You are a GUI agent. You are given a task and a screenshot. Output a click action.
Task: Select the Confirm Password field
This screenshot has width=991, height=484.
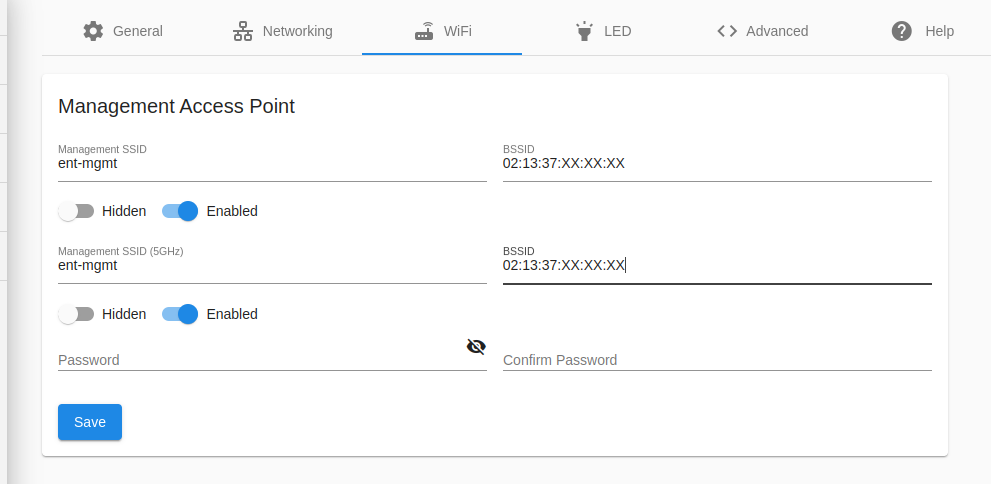(x=717, y=360)
